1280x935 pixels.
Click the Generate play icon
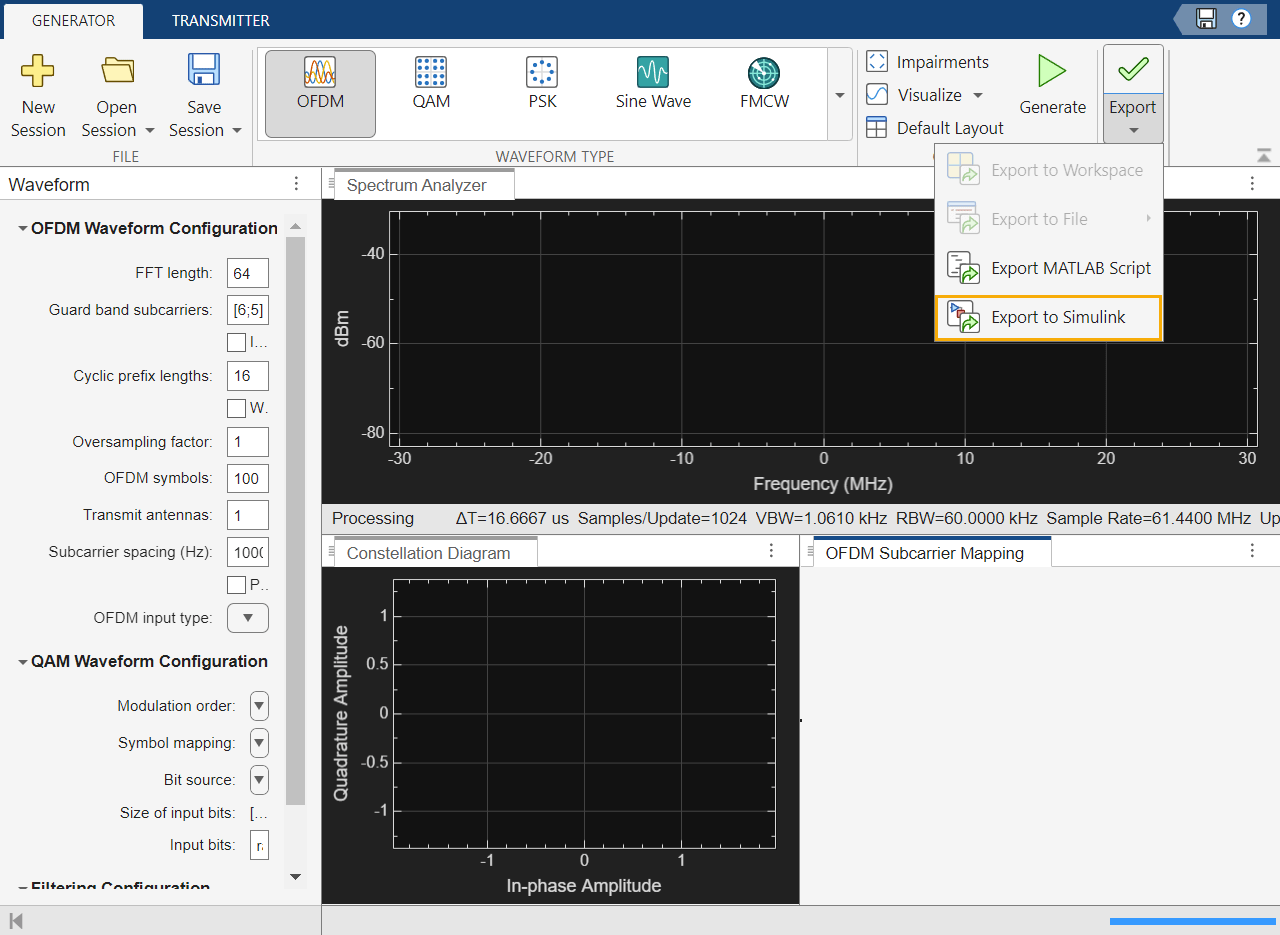click(x=1051, y=72)
